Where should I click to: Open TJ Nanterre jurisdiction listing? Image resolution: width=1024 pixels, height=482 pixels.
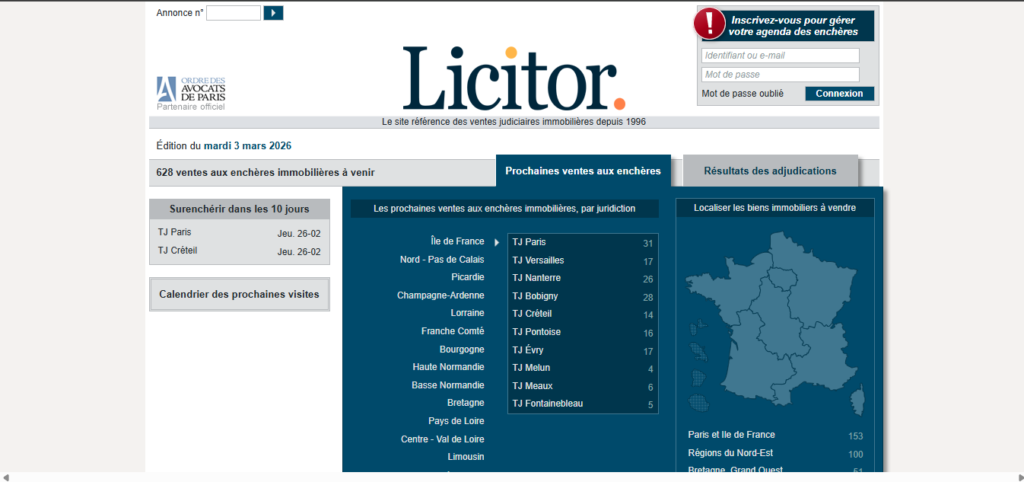[x=583, y=278]
